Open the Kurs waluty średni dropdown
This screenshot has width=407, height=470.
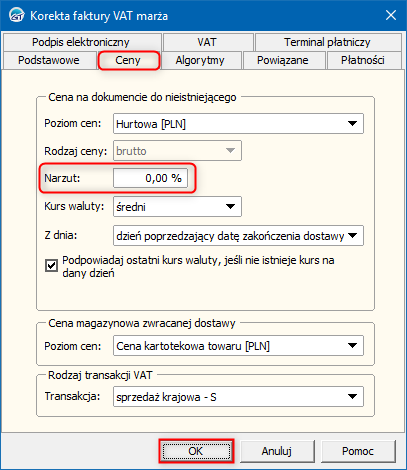click(177, 207)
